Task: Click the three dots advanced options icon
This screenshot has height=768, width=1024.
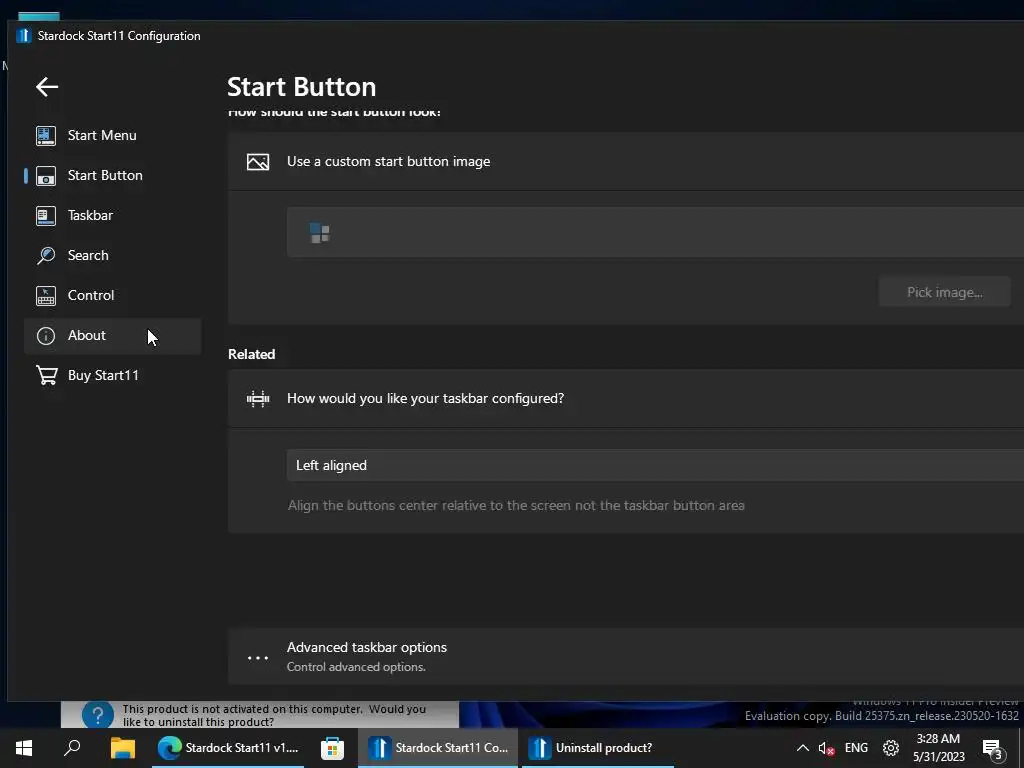Action: [x=258, y=658]
